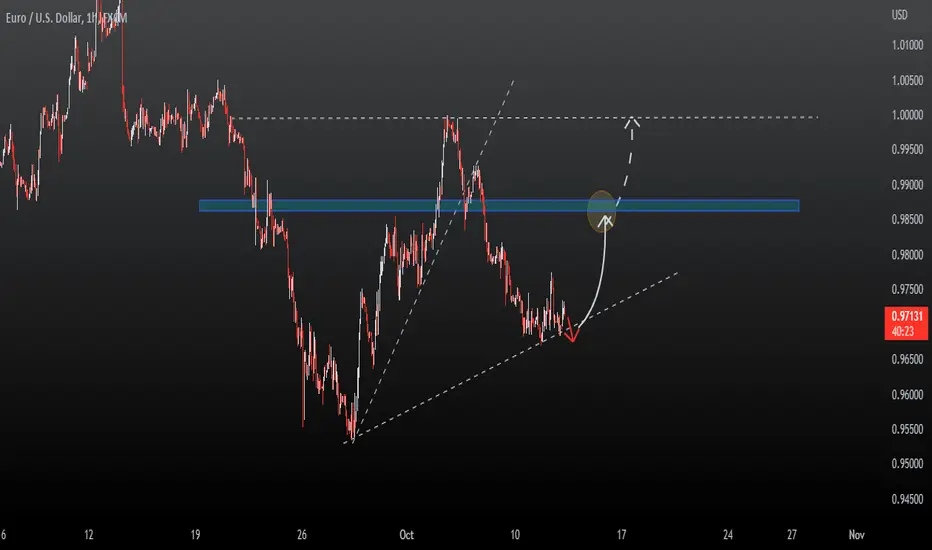Click the 0.94500 price axis label
The width and height of the screenshot is (932, 550).
[907, 499]
